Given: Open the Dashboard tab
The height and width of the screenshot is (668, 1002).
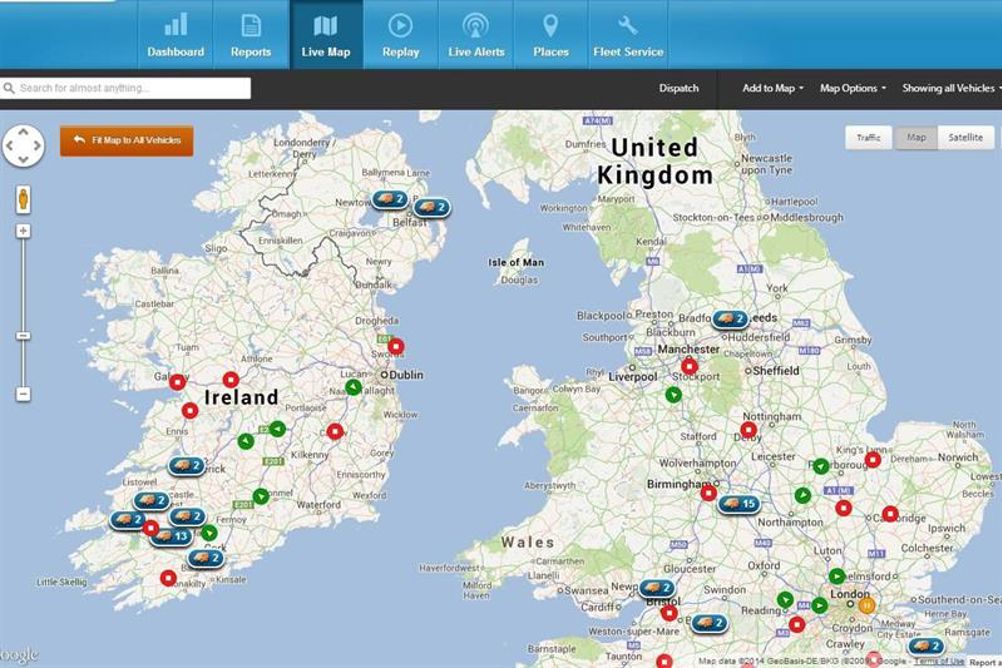Looking at the screenshot, I should pyautogui.click(x=176, y=35).
